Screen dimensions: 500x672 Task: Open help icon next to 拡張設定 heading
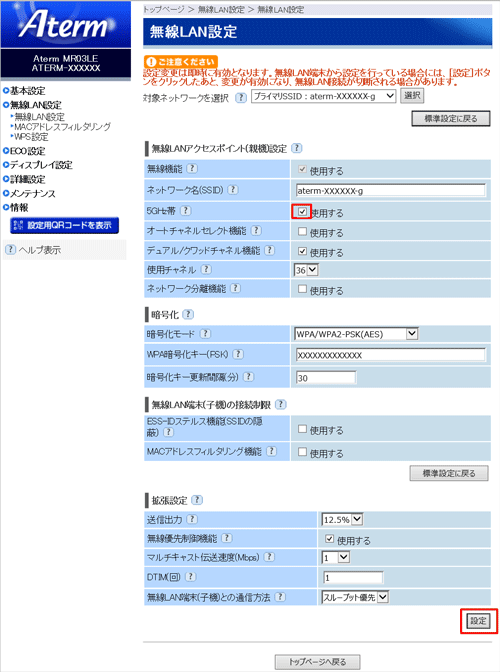[x=197, y=500]
